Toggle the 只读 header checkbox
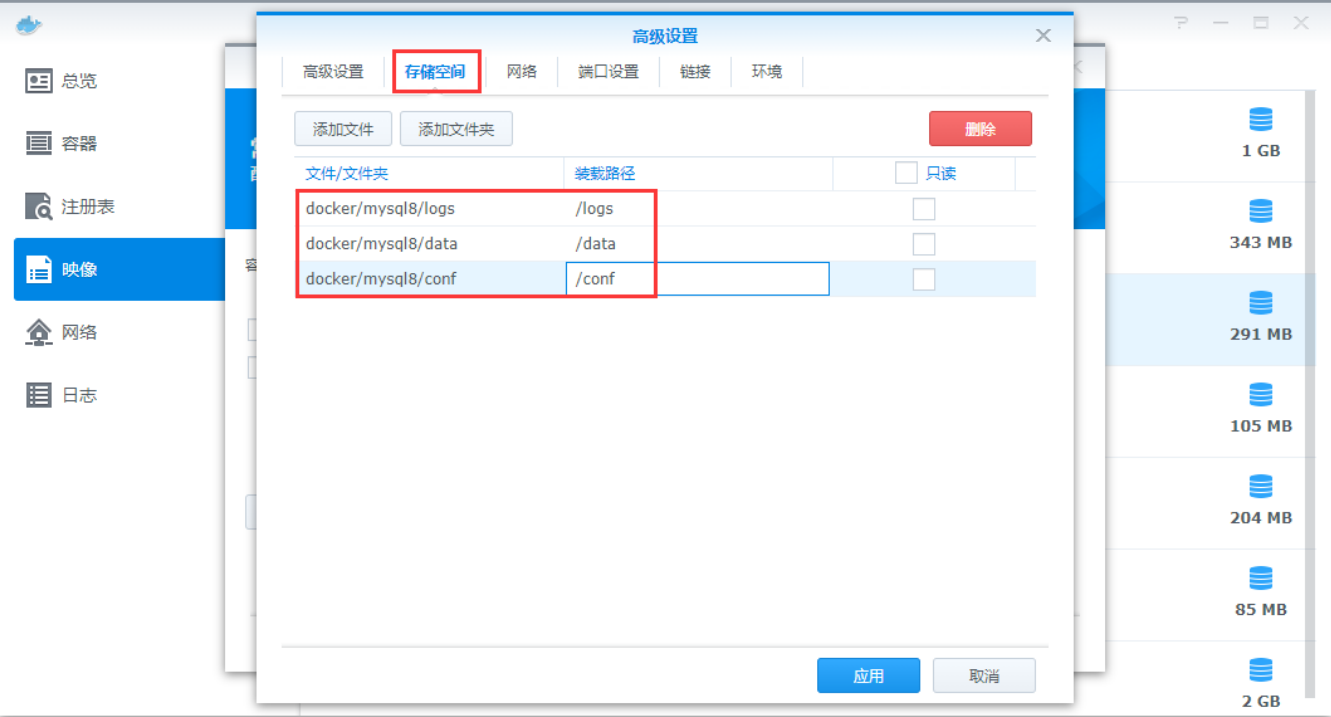This screenshot has height=717, width=1331. tap(906, 173)
